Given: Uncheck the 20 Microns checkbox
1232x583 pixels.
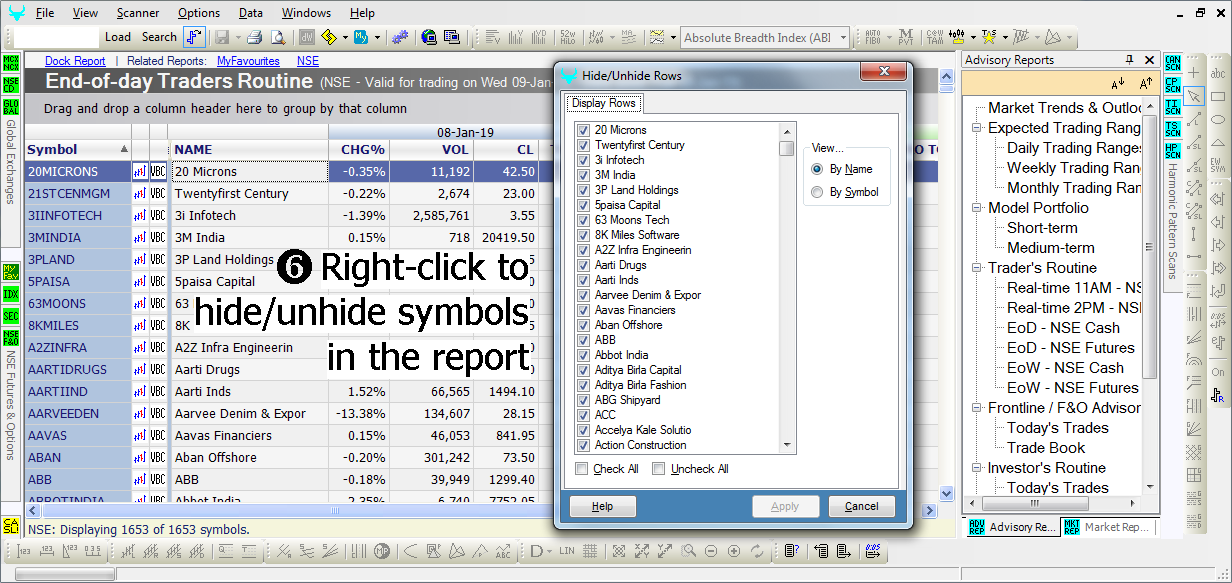Looking at the screenshot, I should (x=583, y=130).
